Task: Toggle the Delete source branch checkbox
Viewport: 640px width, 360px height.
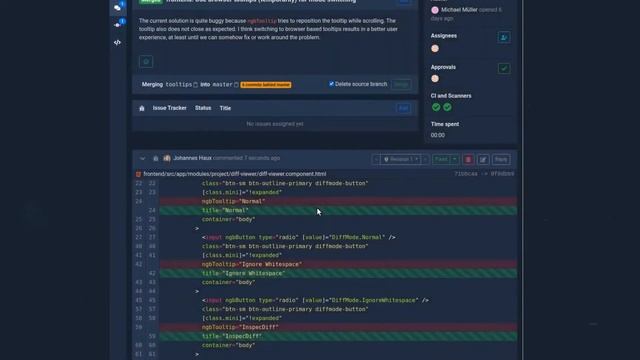Action: click(331, 84)
